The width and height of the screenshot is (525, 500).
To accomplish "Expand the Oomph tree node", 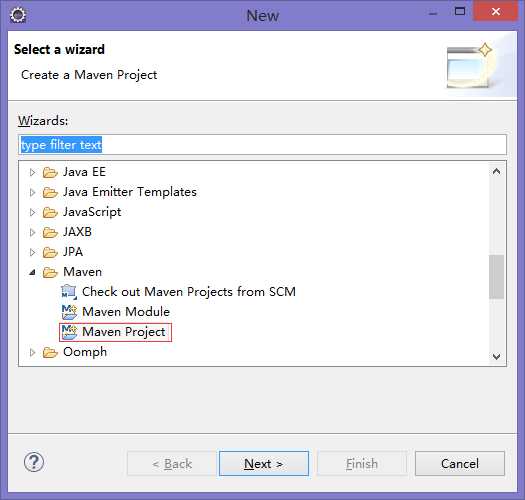I will coord(32,352).
